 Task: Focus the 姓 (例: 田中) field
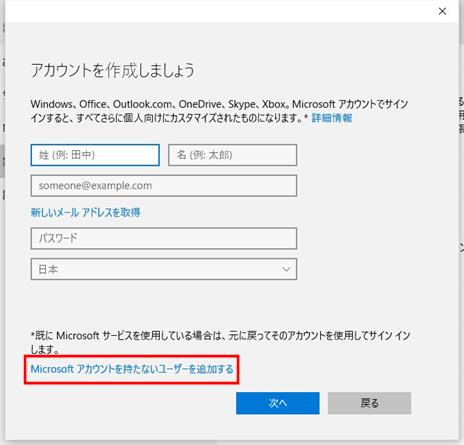95,155
